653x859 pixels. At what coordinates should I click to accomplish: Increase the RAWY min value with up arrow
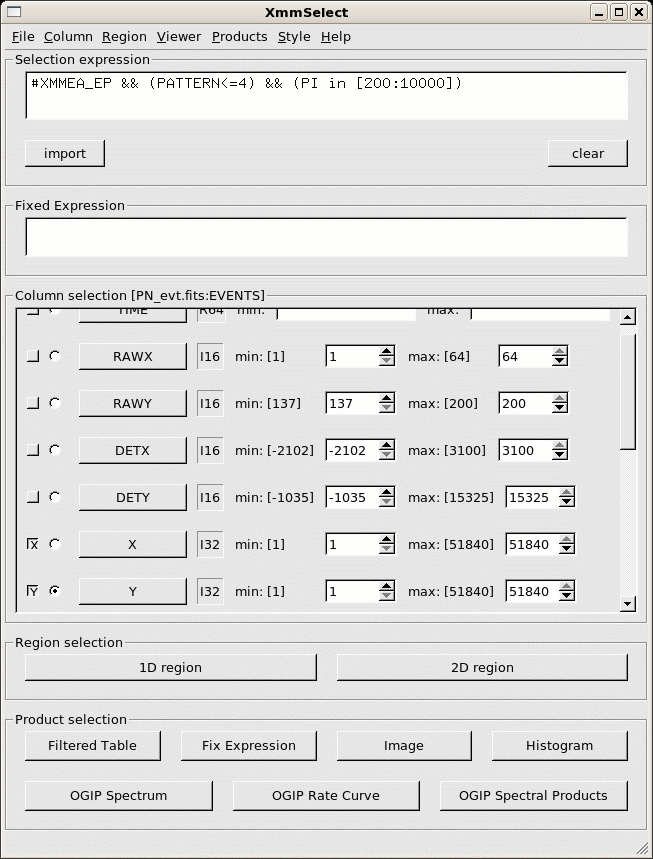[387, 398]
